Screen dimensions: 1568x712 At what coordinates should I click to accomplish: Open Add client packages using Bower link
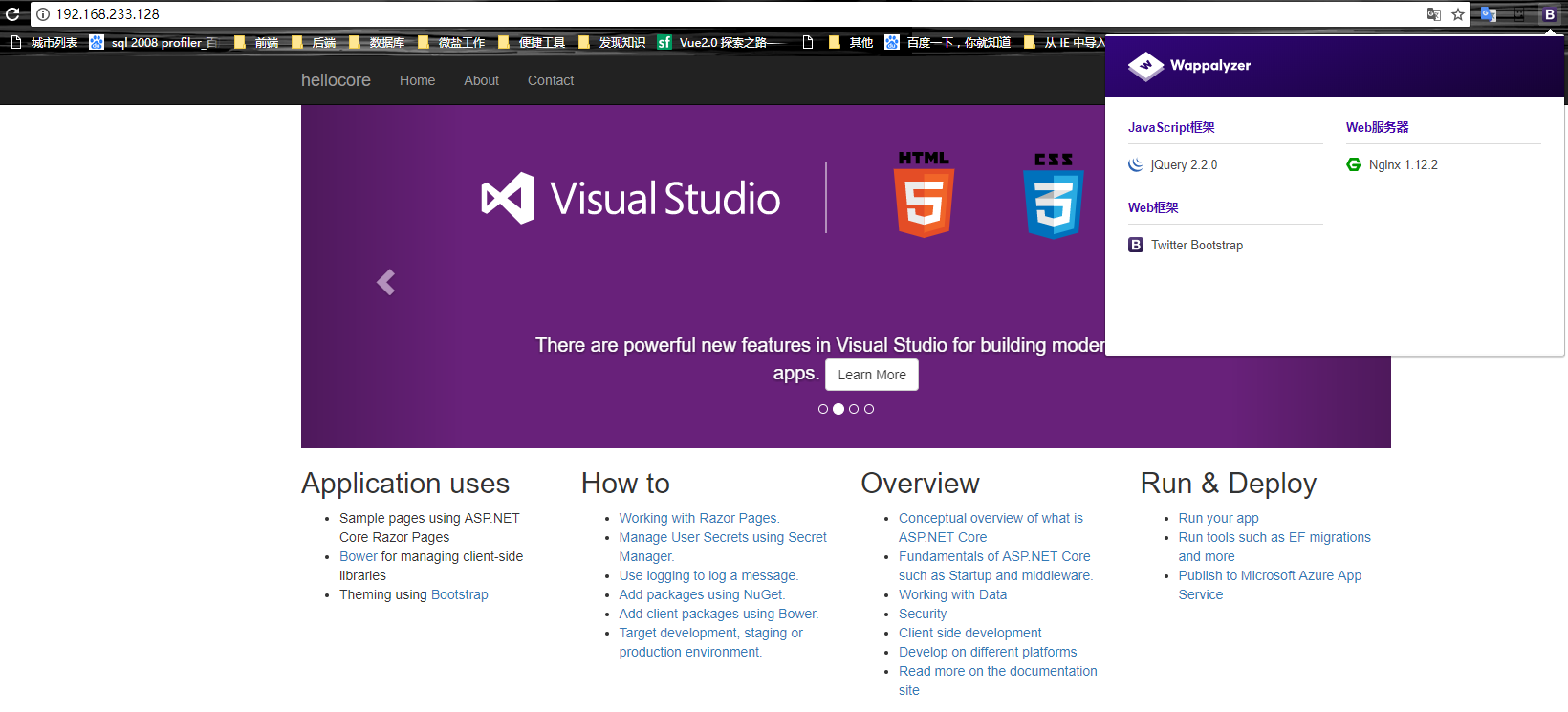tap(719, 614)
